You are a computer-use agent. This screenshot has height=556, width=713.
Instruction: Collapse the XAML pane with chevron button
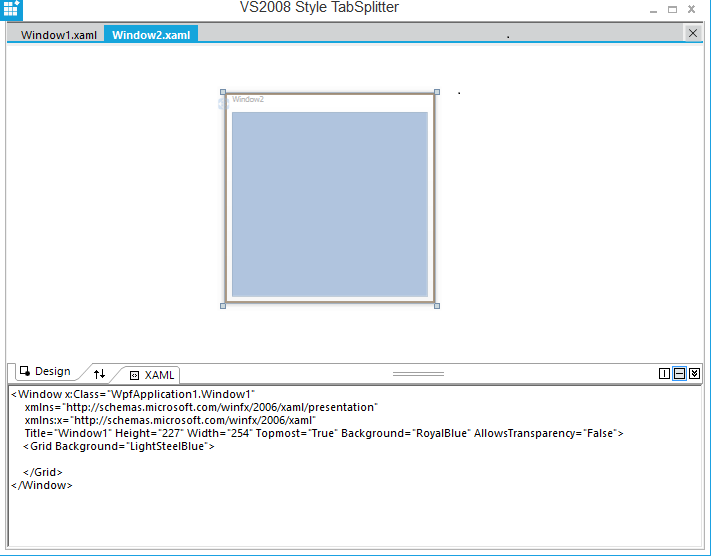click(x=695, y=373)
